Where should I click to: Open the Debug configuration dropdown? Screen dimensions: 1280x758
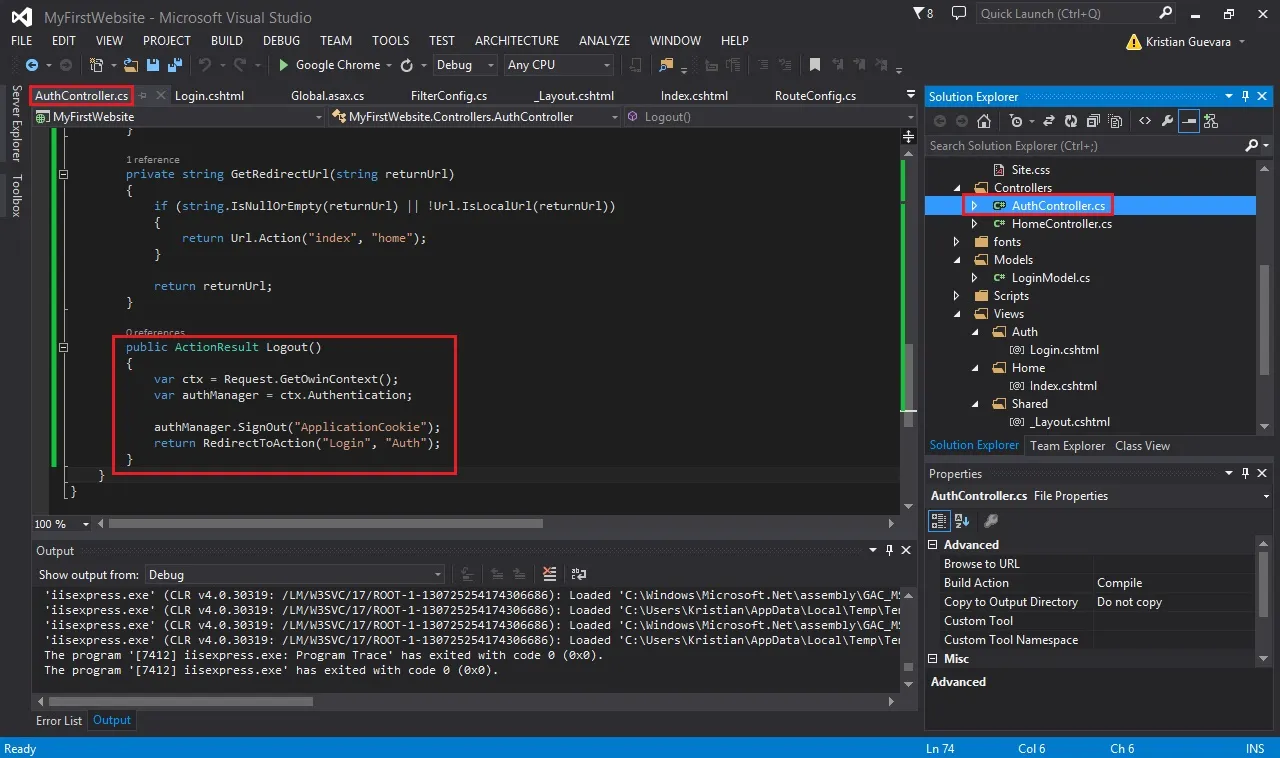465,65
